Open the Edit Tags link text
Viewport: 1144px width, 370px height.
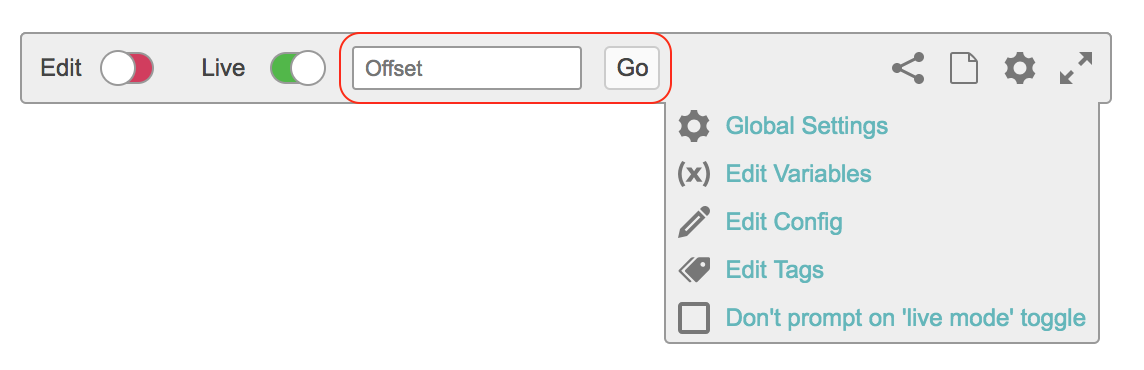774,270
